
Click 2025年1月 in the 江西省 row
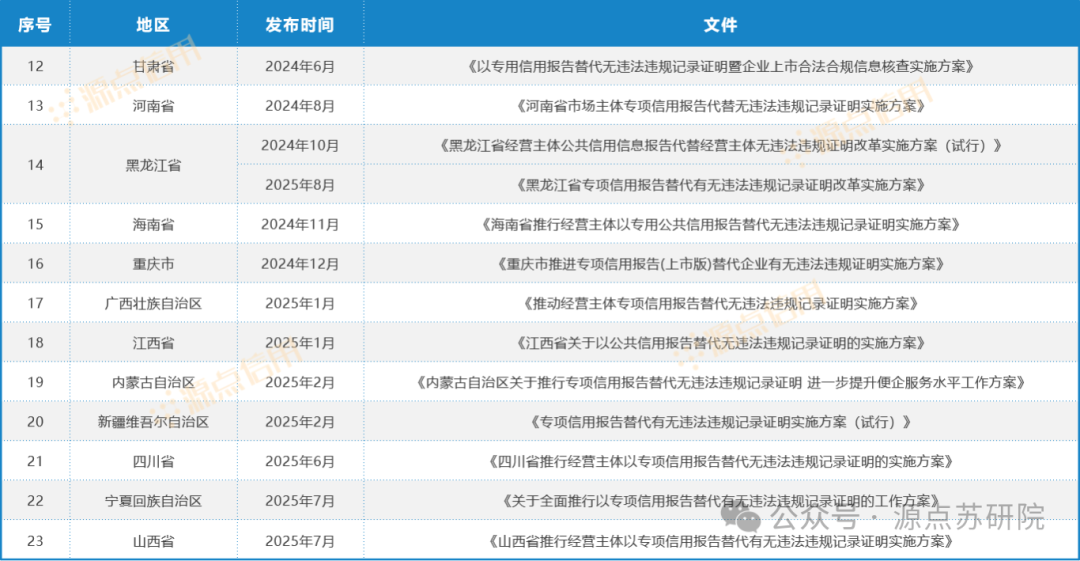pos(300,343)
